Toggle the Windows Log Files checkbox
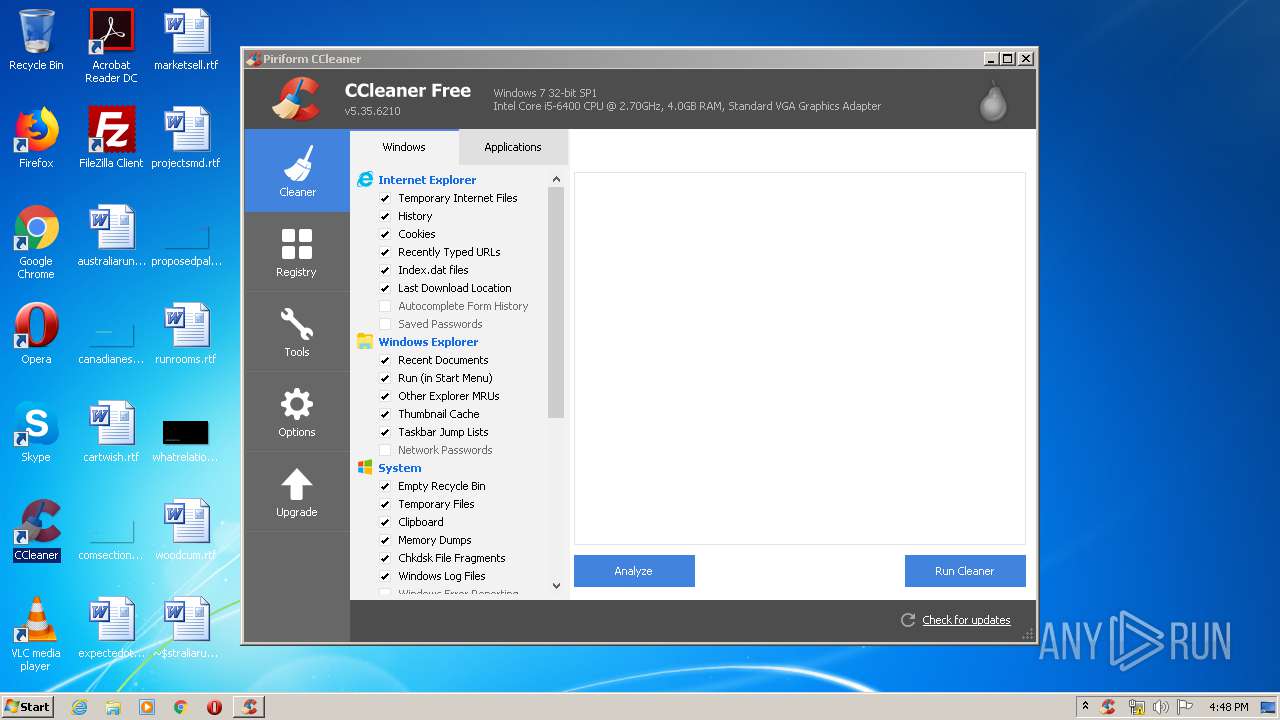 pos(385,576)
